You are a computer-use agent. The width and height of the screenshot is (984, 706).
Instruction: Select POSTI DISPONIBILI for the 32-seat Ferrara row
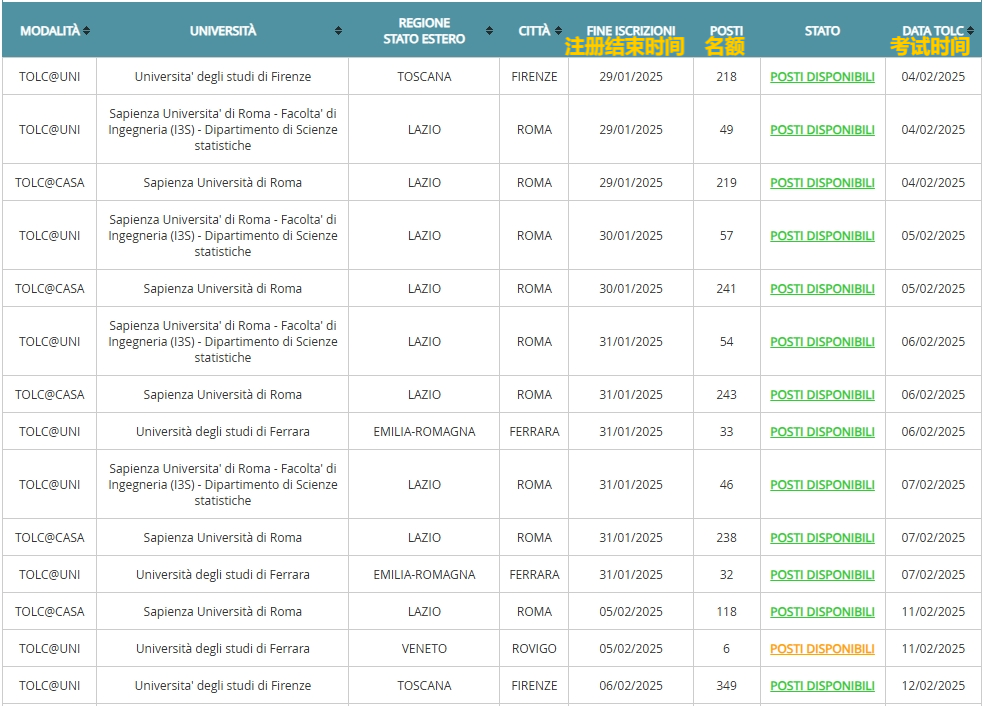822,575
